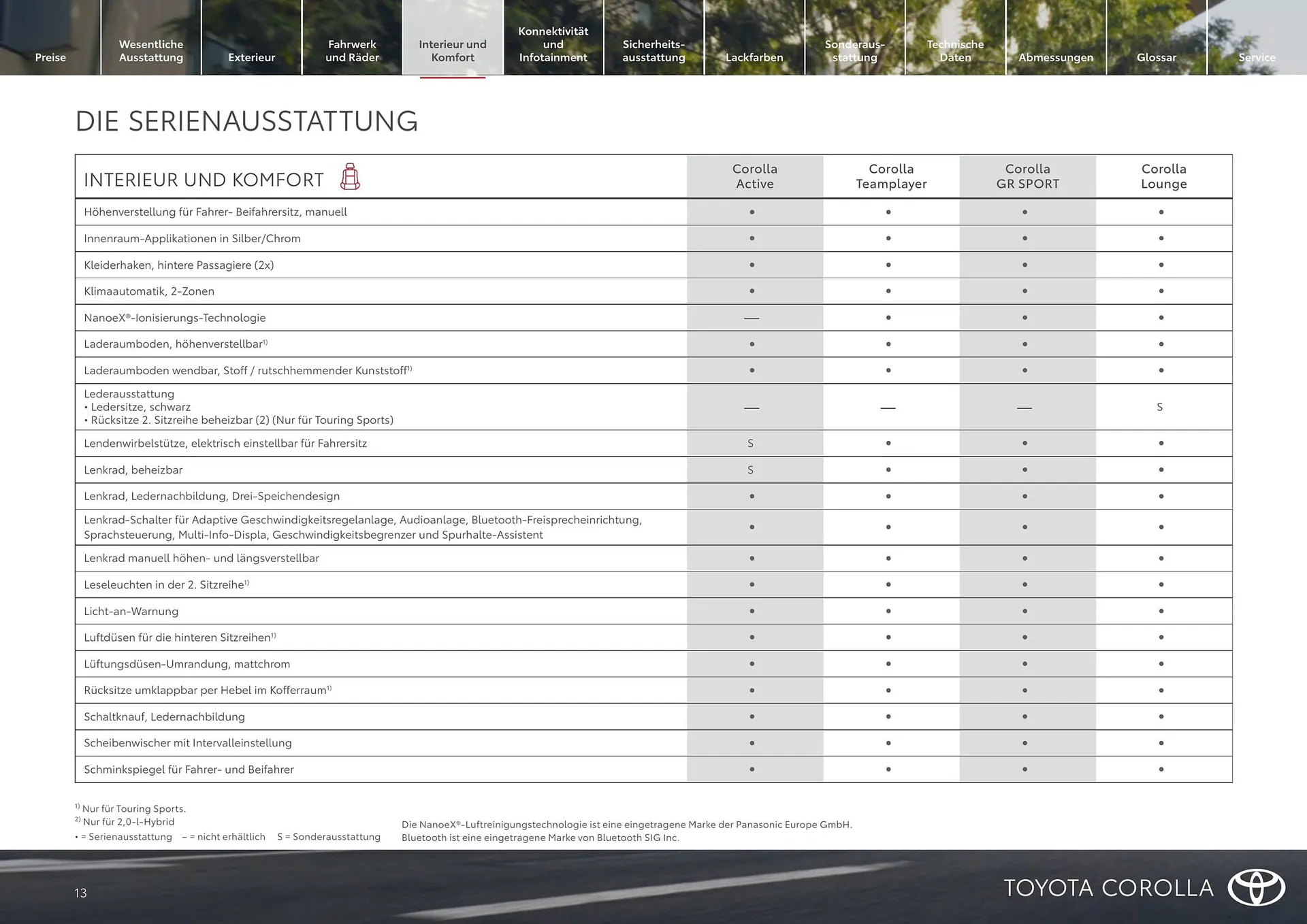Click the page number 13

coord(80,892)
